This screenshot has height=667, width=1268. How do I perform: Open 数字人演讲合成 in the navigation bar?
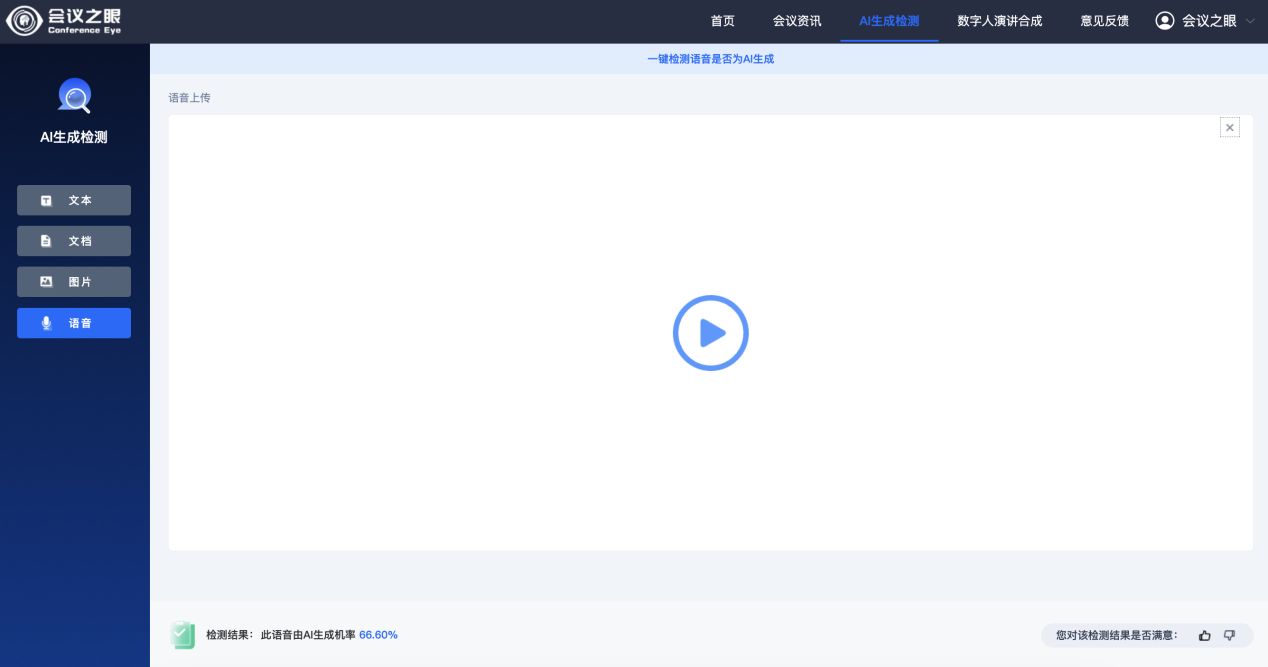point(1000,21)
